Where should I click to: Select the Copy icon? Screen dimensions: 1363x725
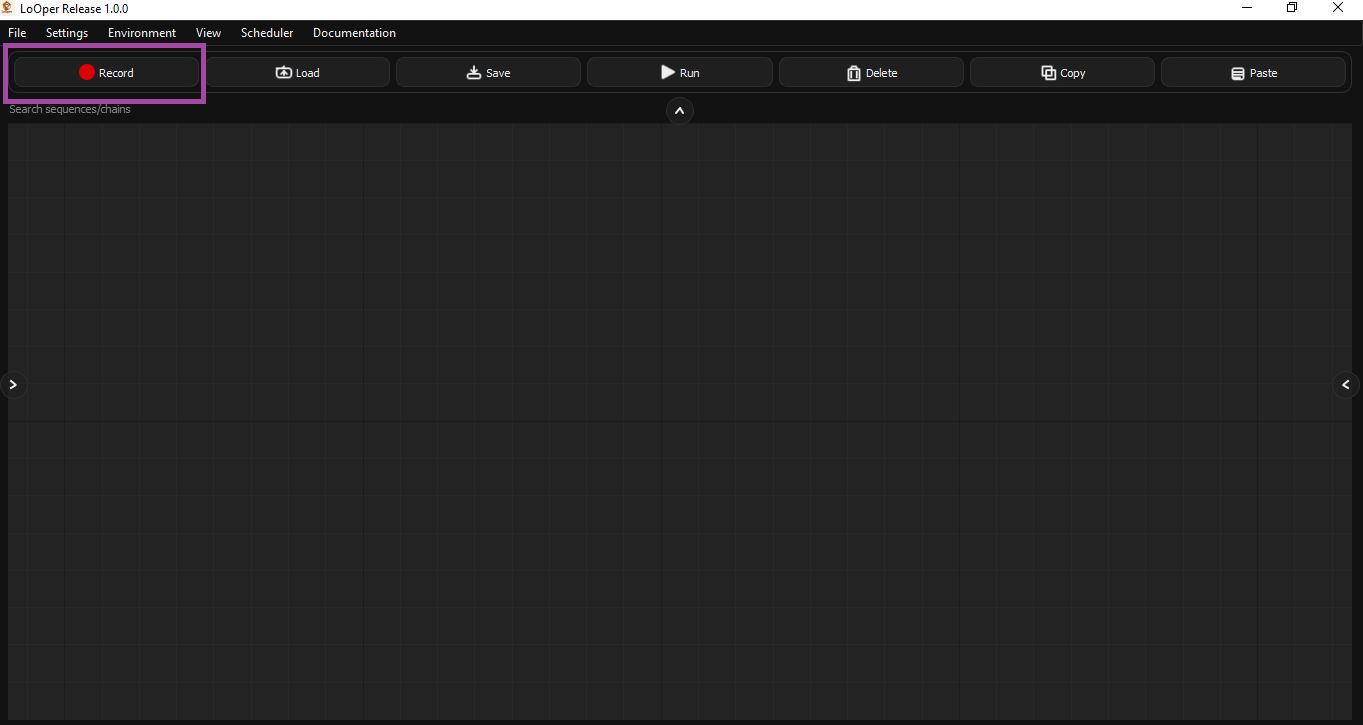point(1047,72)
